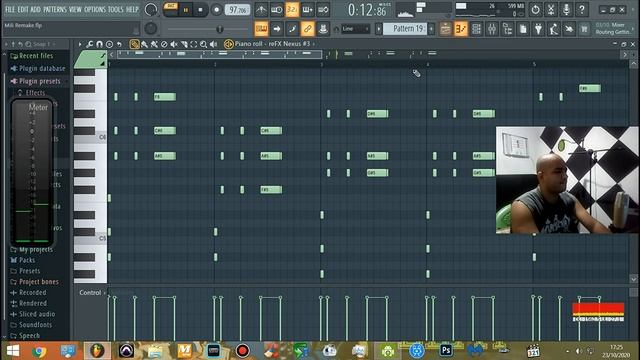This screenshot has width=640, height=360.
Task: Open the ADD menu
Action: (x=36, y=9)
